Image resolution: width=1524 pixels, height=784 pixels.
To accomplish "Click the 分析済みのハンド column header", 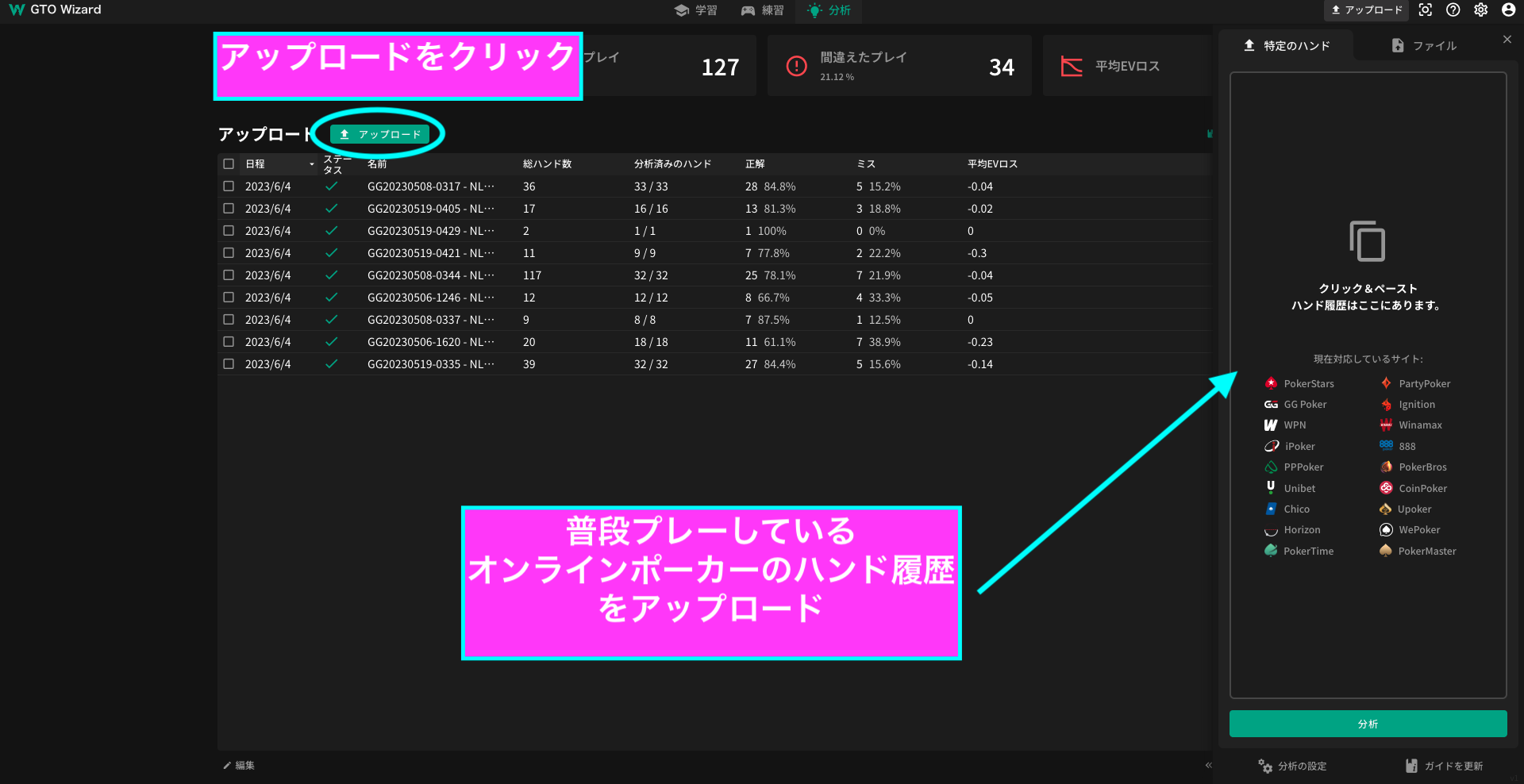I will 672,164.
